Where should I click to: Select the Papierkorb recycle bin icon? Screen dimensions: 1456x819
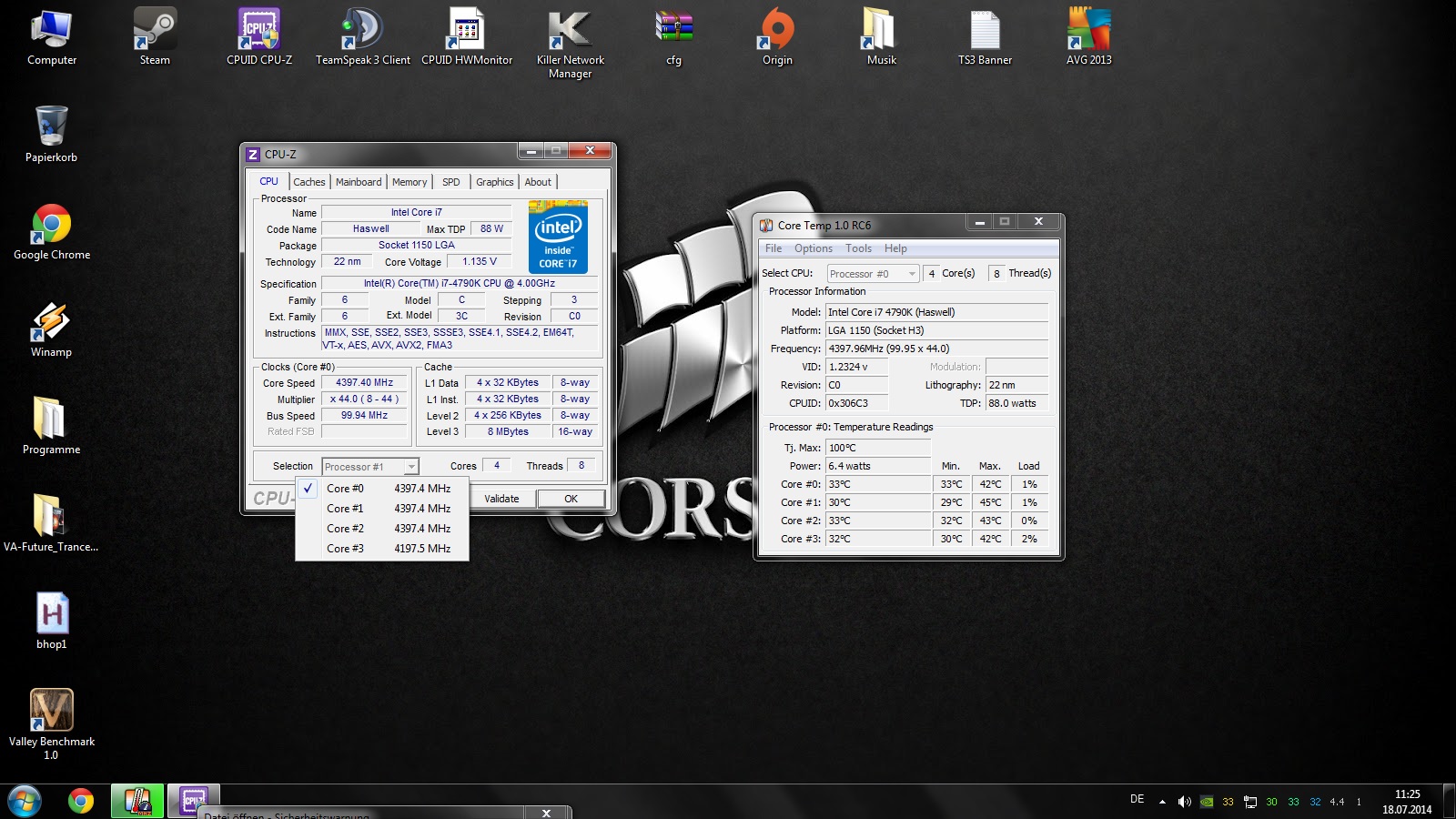tap(52, 134)
